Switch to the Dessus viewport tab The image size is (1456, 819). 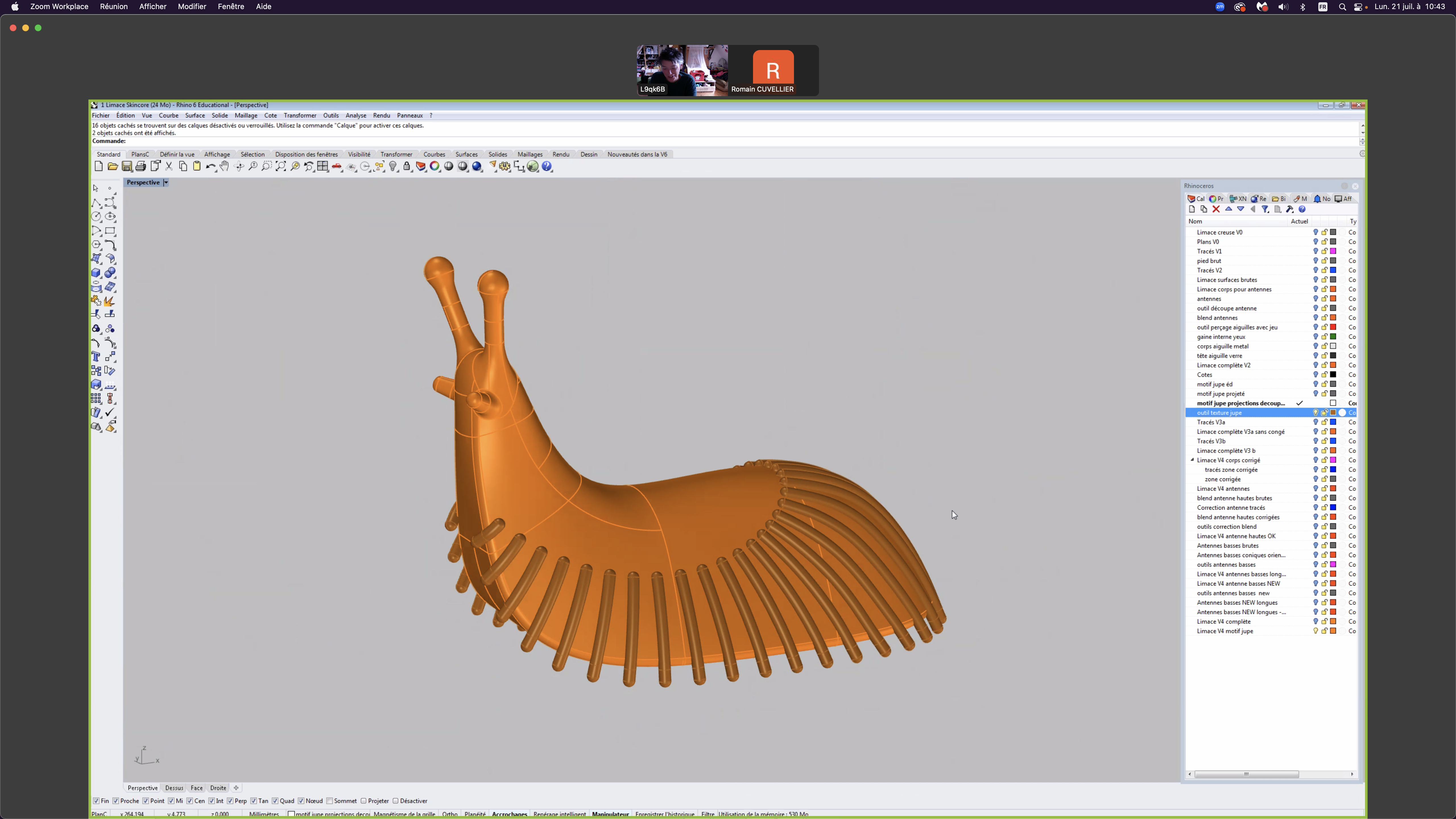click(174, 788)
